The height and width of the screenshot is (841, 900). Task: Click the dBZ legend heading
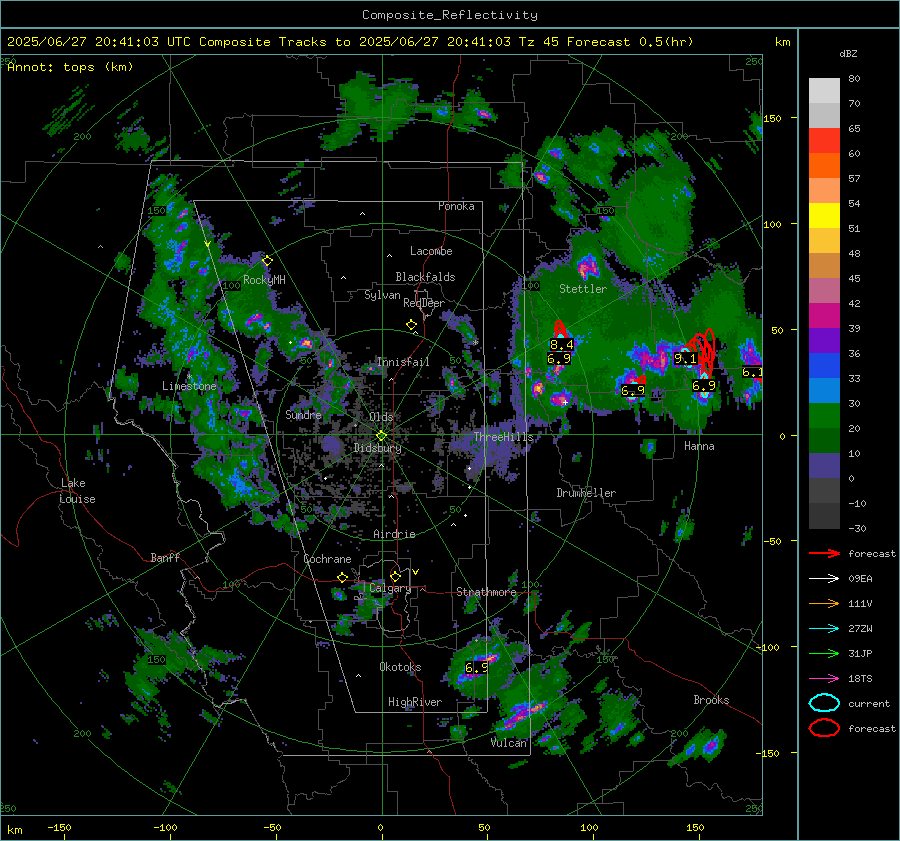click(x=848, y=53)
